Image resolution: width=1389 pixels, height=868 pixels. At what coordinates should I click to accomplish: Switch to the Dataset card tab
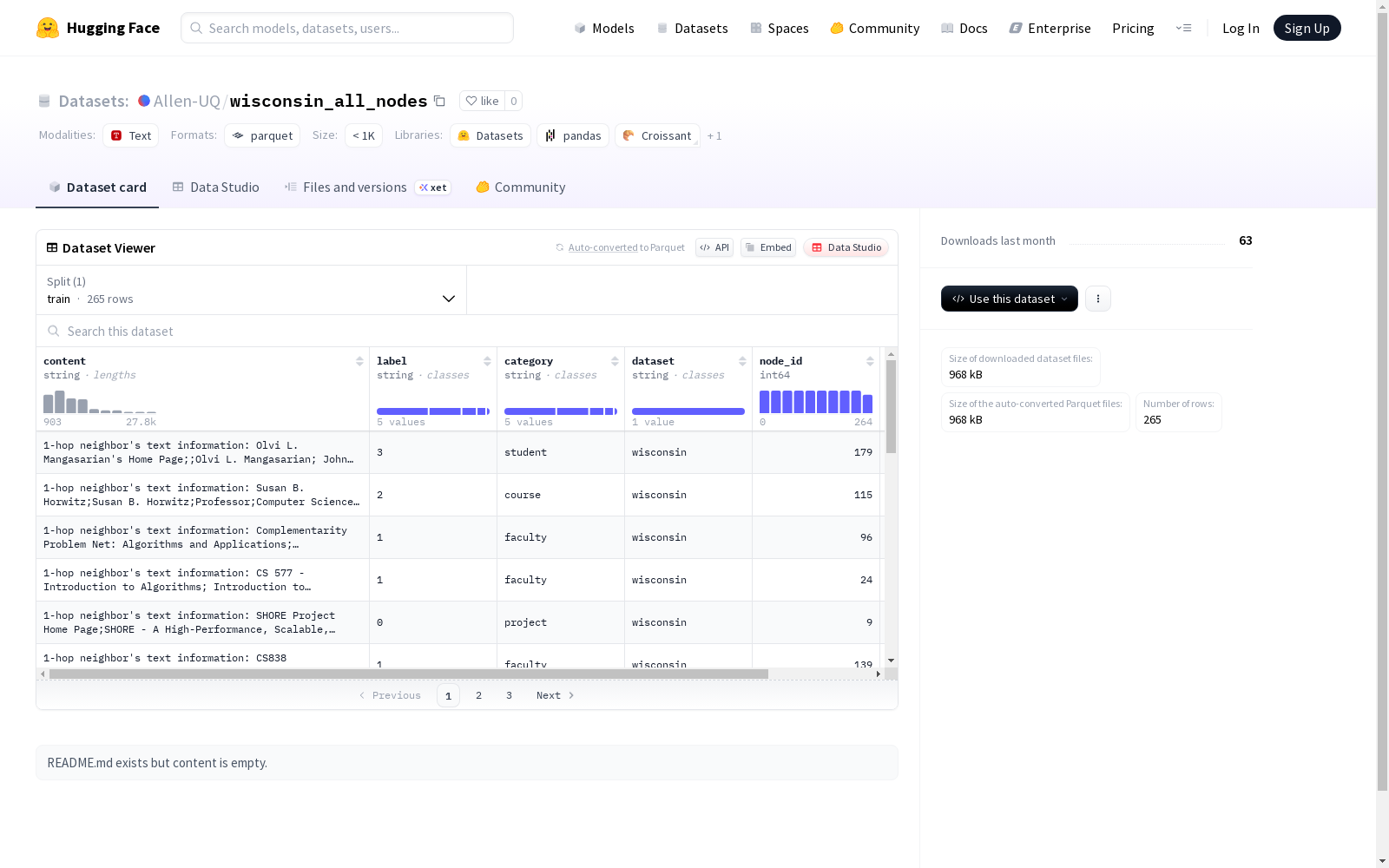[97, 187]
